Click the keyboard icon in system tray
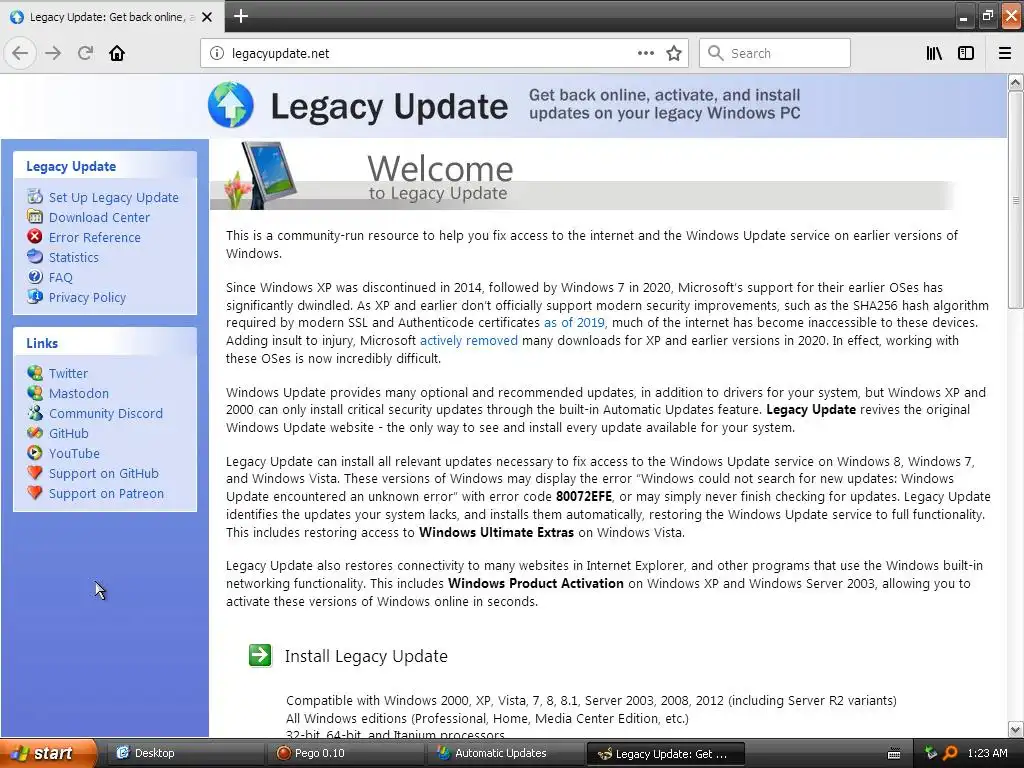Screen dimensions: 1024x768 (x=893, y=754)
